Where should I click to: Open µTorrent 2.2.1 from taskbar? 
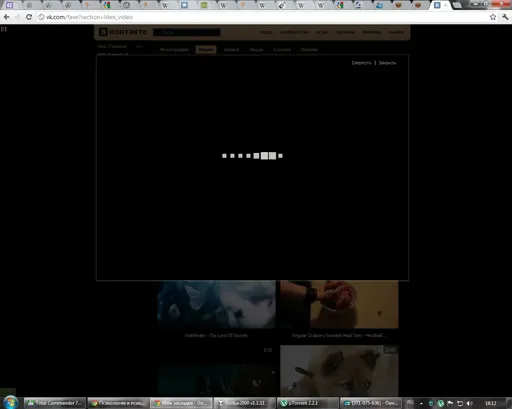click(x=308, y=403)
